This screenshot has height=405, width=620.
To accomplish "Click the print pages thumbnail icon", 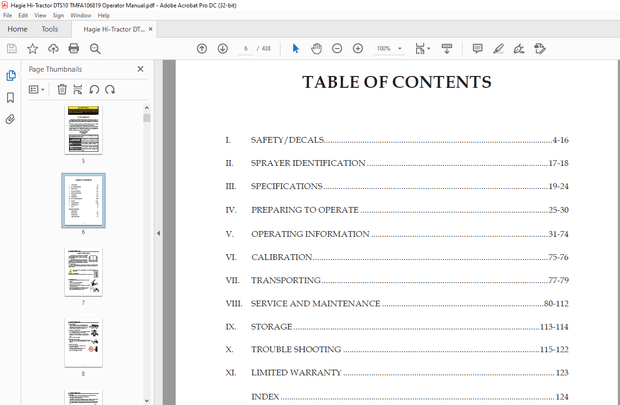I will tap(78, 89).
